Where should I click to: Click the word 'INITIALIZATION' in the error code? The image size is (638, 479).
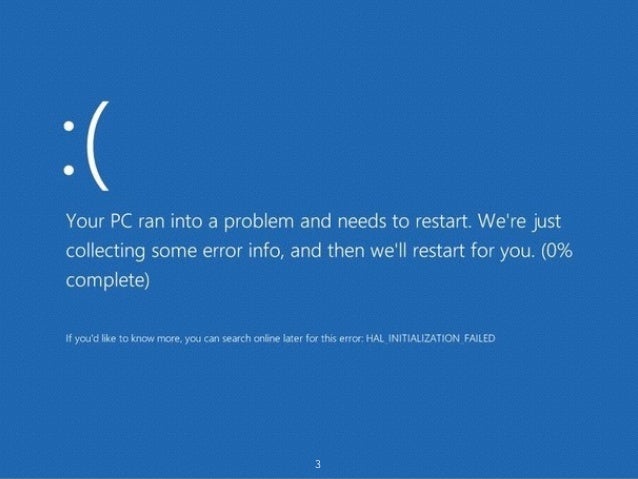[x=424, y=338]
